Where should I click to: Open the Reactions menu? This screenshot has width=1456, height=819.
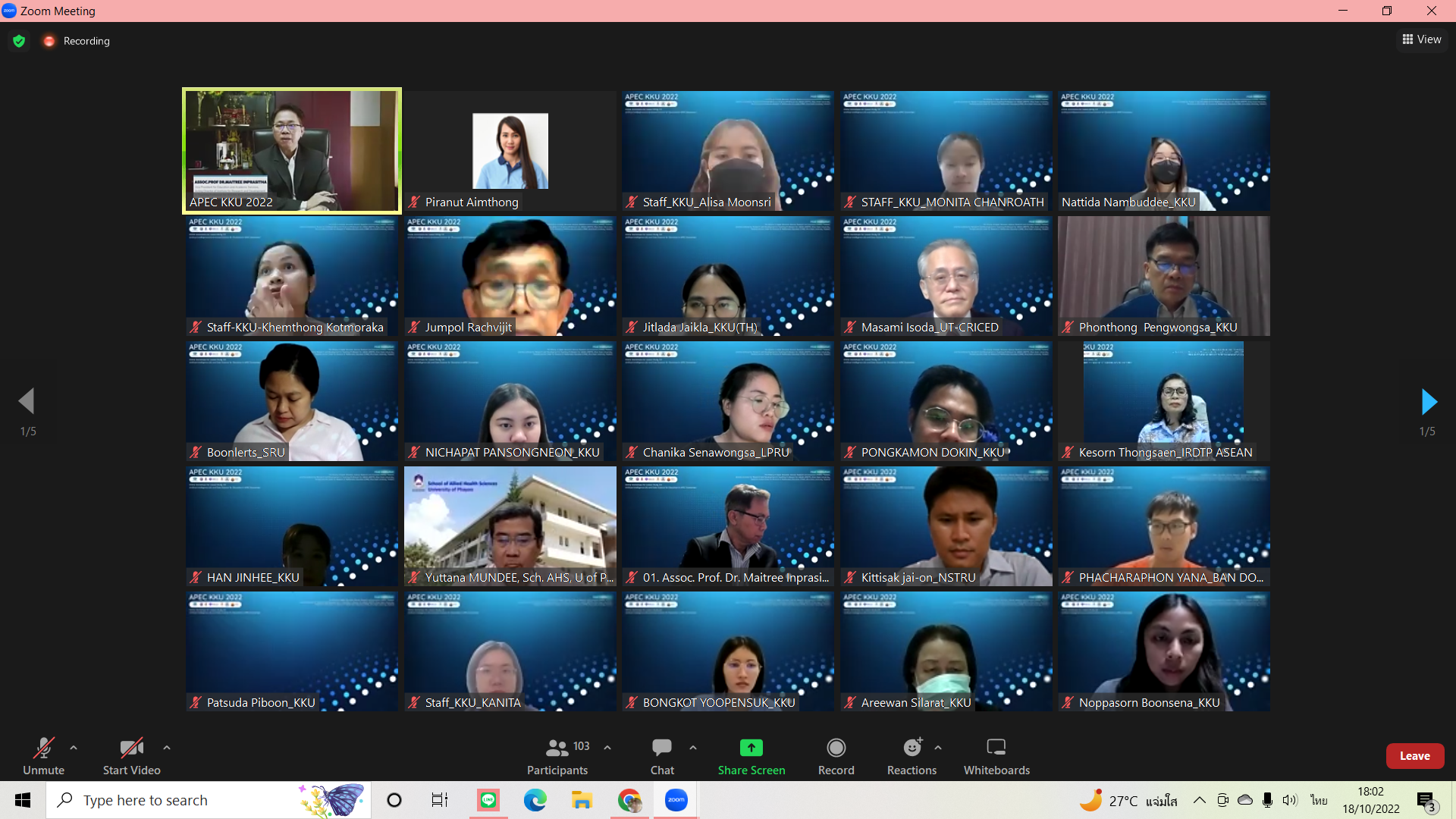coord(912,756)
